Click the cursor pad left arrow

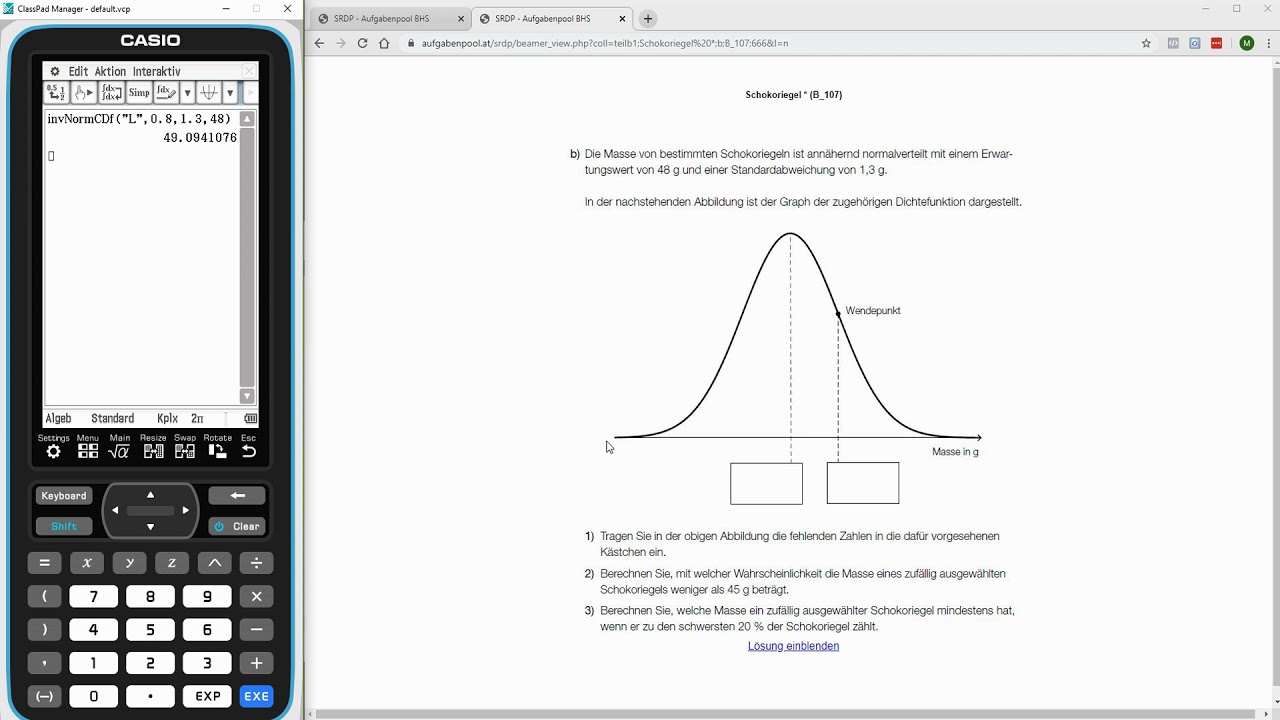point(115,510)
